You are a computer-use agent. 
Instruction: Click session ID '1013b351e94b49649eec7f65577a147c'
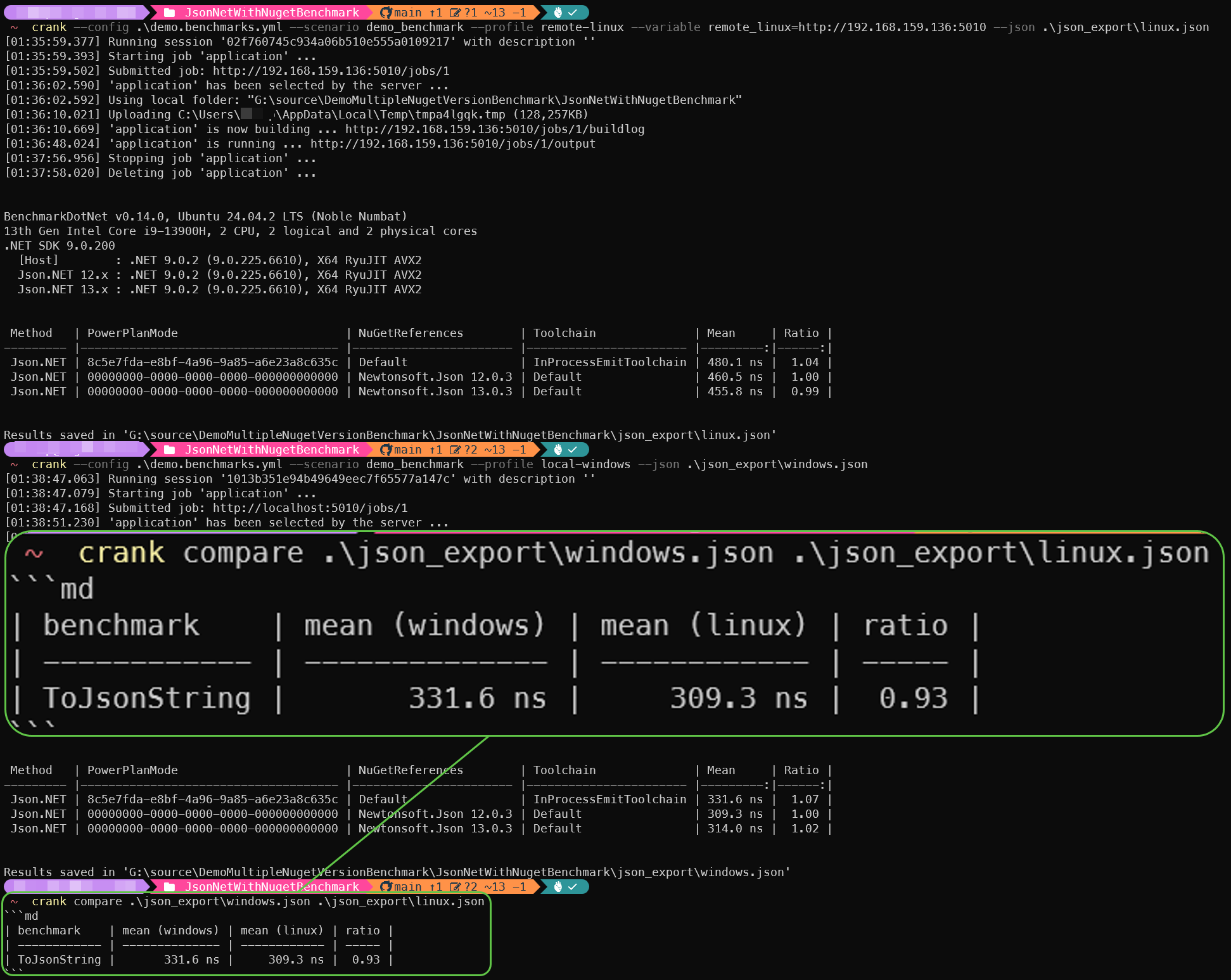[338, 479]
